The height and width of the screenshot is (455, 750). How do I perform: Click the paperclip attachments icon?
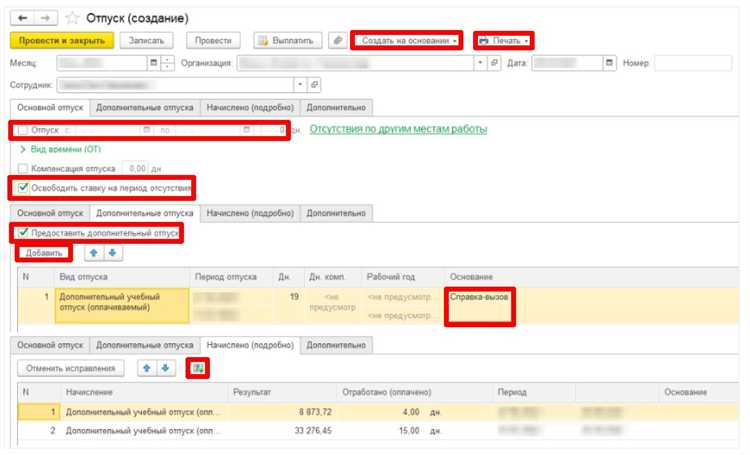[338, 41]
